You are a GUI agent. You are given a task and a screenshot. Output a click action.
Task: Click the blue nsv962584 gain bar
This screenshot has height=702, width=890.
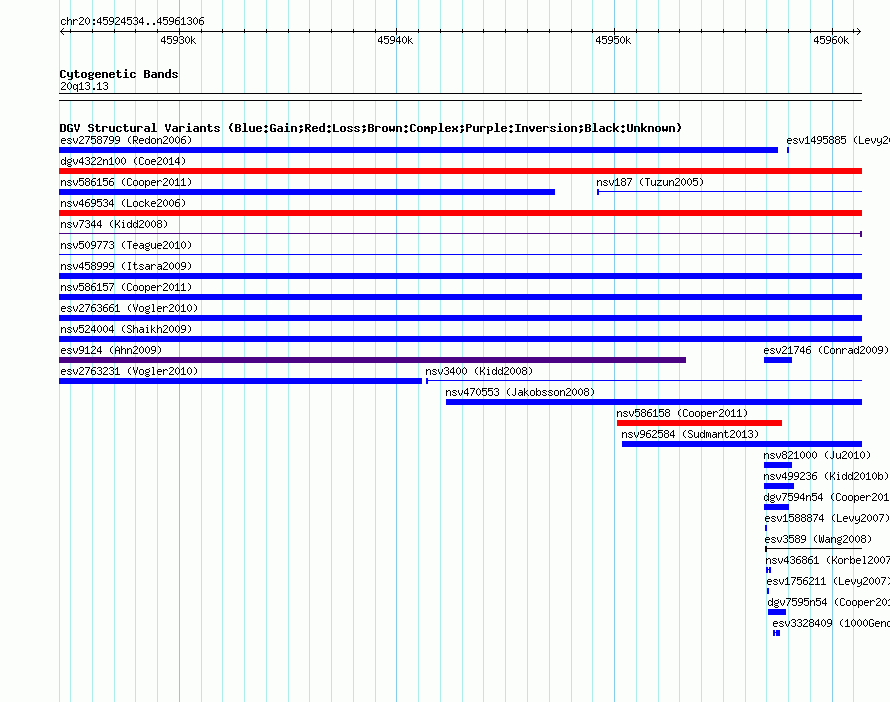(x=742, y=444)
